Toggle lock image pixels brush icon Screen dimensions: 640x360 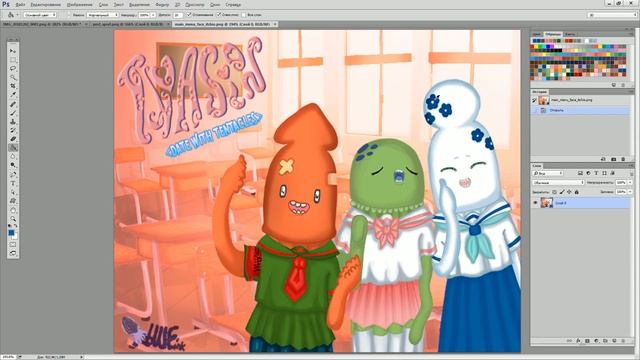tap(562, 192)
